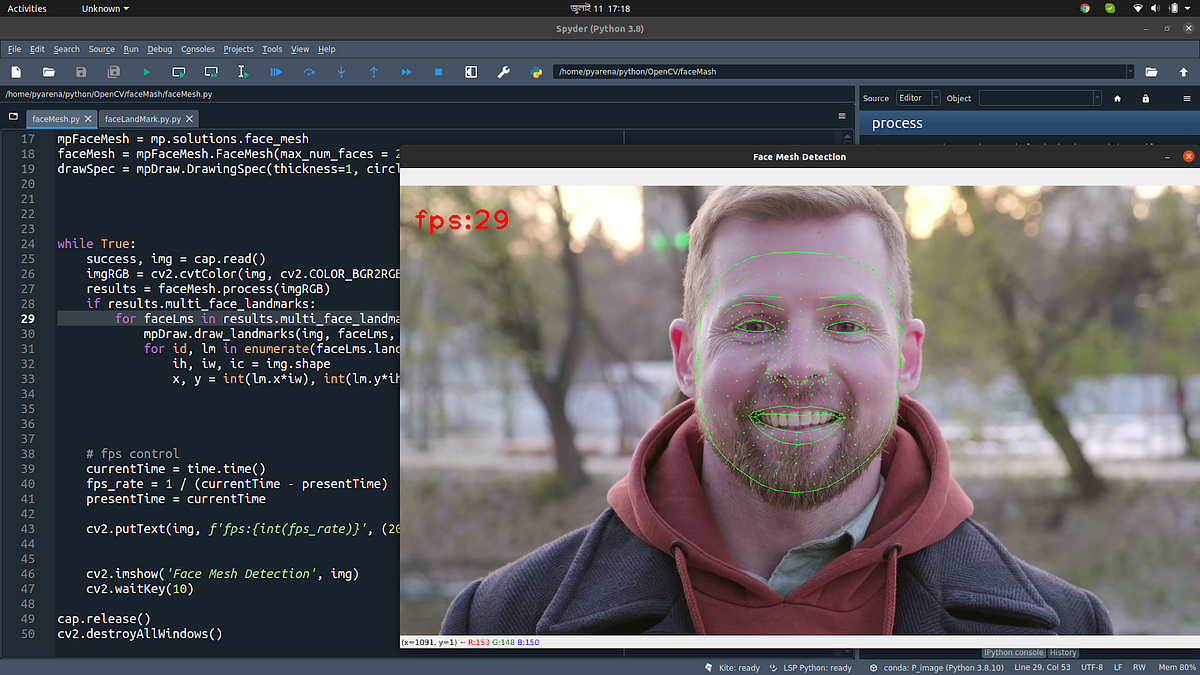
Task: Create a new file in Spyder
Action: pos(14,72)
